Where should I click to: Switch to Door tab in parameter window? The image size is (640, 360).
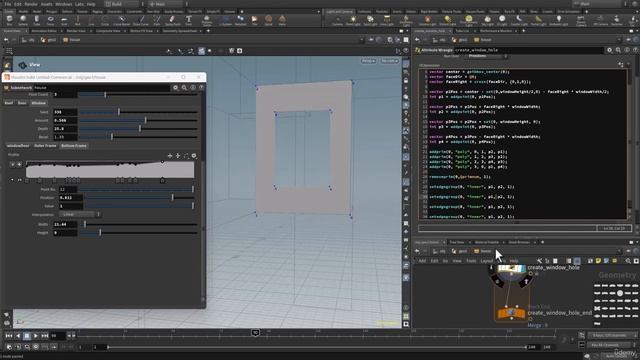22,103
